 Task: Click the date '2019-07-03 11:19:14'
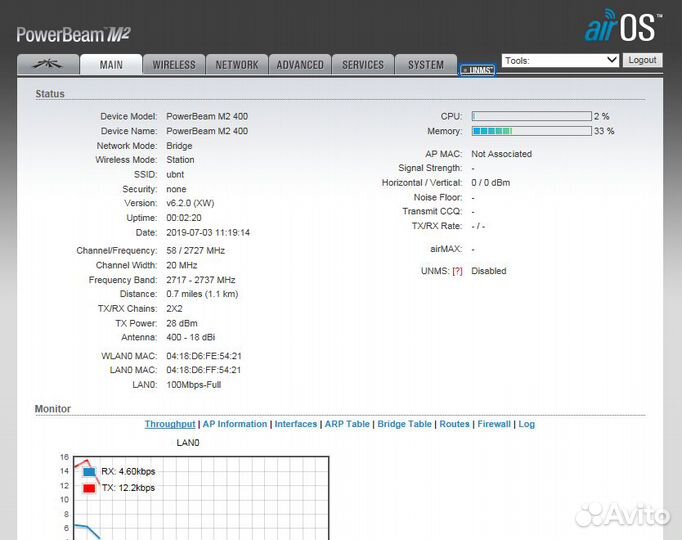208,233
